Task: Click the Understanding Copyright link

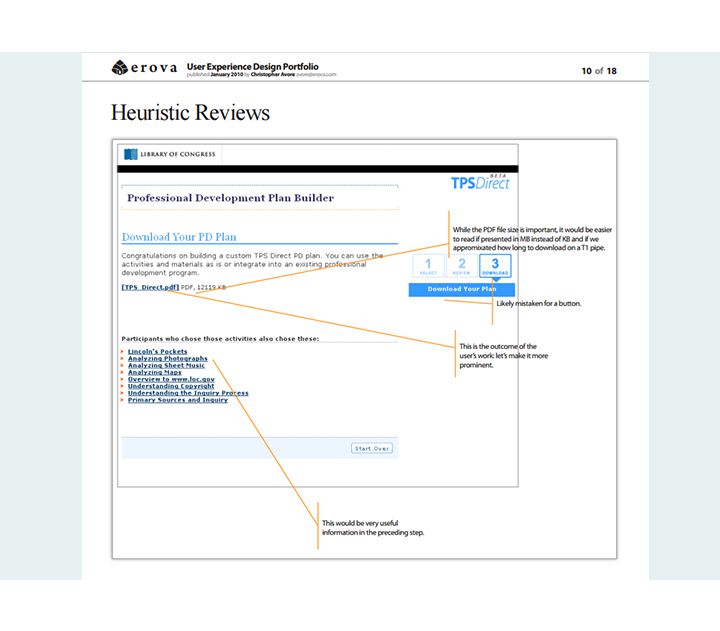Action: pos(170,387)
